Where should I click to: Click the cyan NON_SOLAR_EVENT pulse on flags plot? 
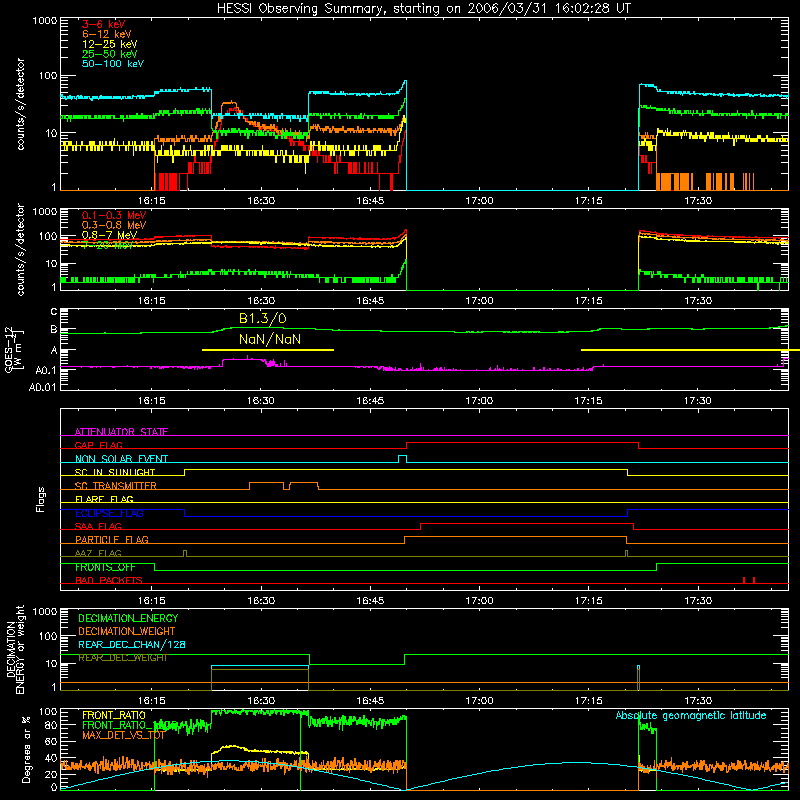click(x=402, y=459)
